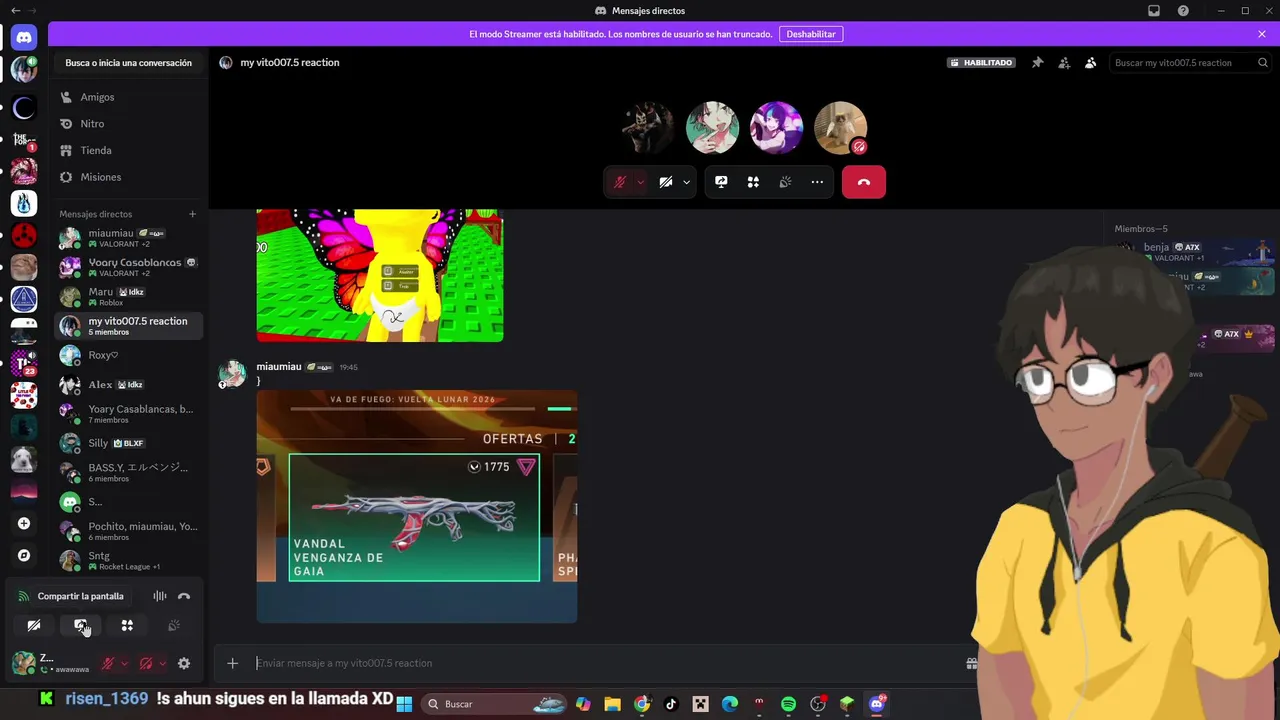Toggle camera button in bottom-left voice panel
1280x720 pixels.
[34, 625]
